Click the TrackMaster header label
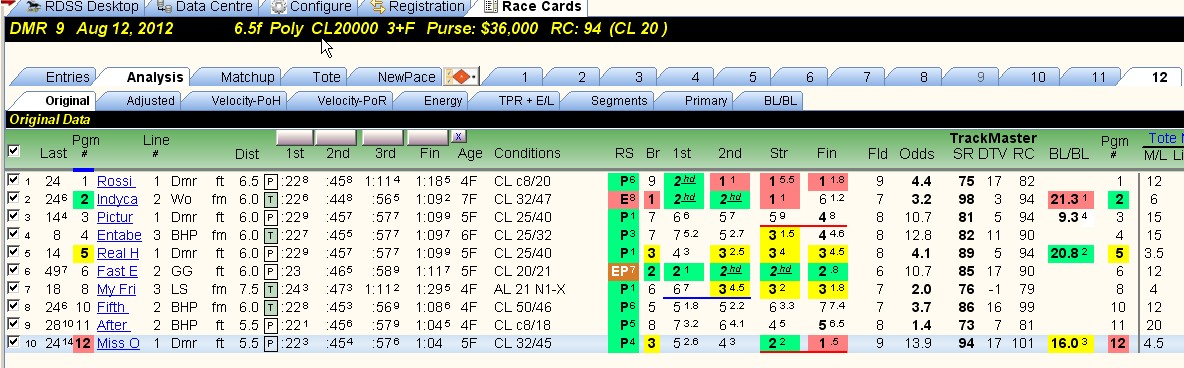The image size is (1184, 368). (x=993, y=138)
